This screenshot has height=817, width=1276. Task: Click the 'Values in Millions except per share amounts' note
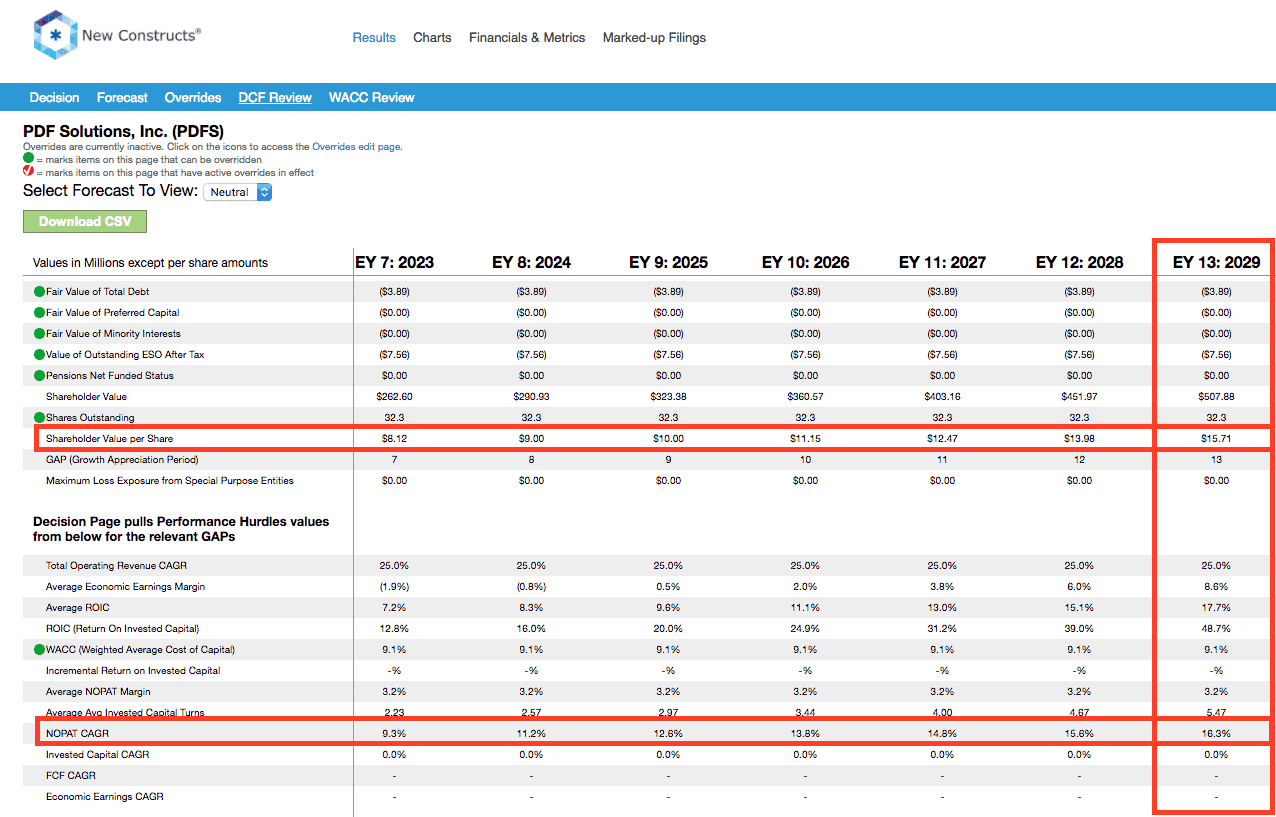click(x=150, y=263)
